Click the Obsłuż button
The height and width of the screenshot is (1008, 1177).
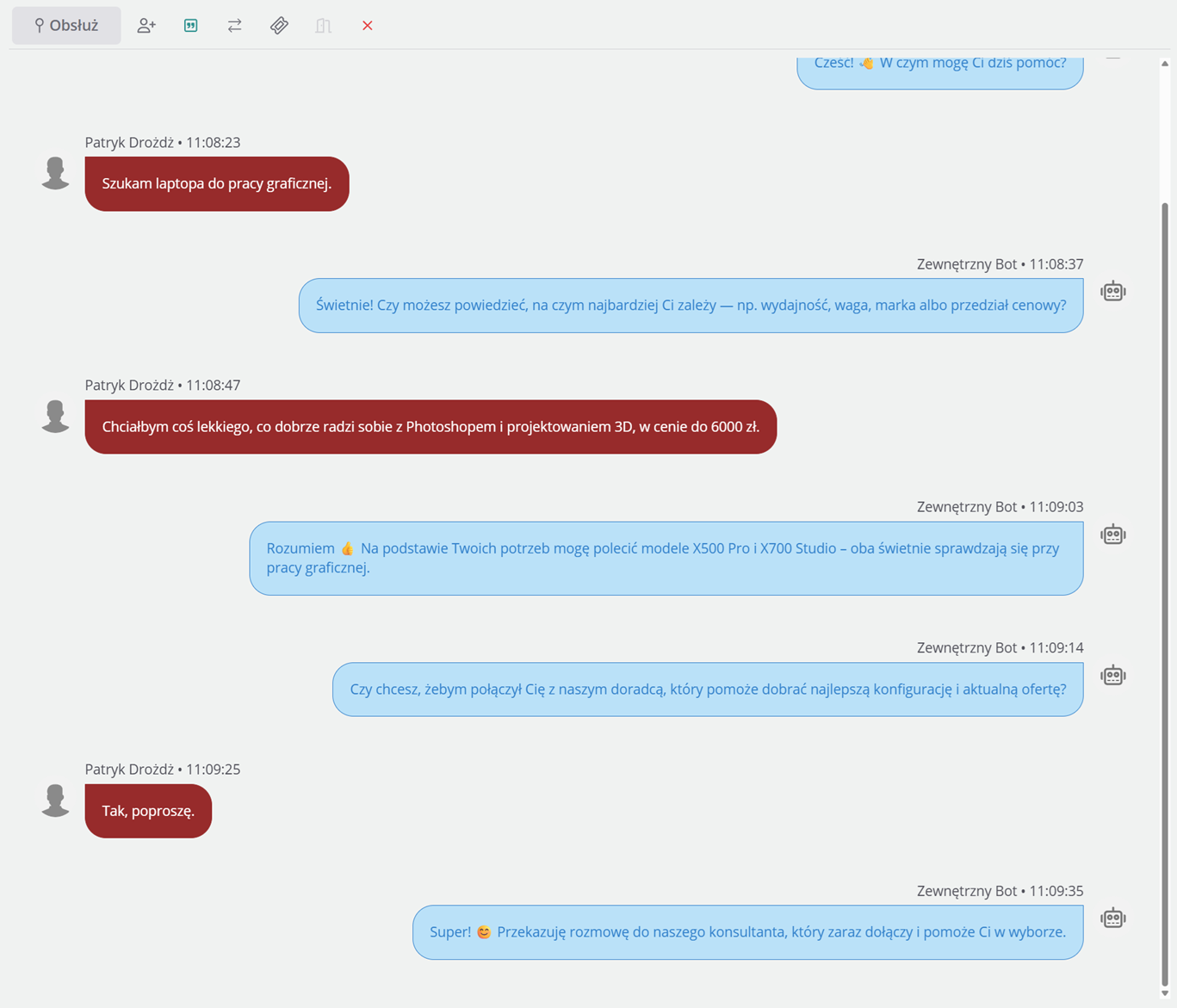tap(66, 26)
